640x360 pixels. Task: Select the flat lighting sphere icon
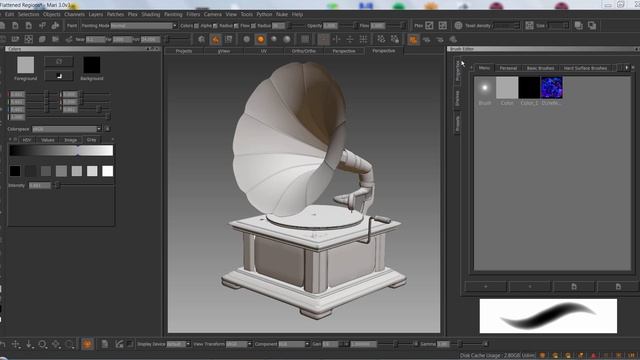pos(247,39)
